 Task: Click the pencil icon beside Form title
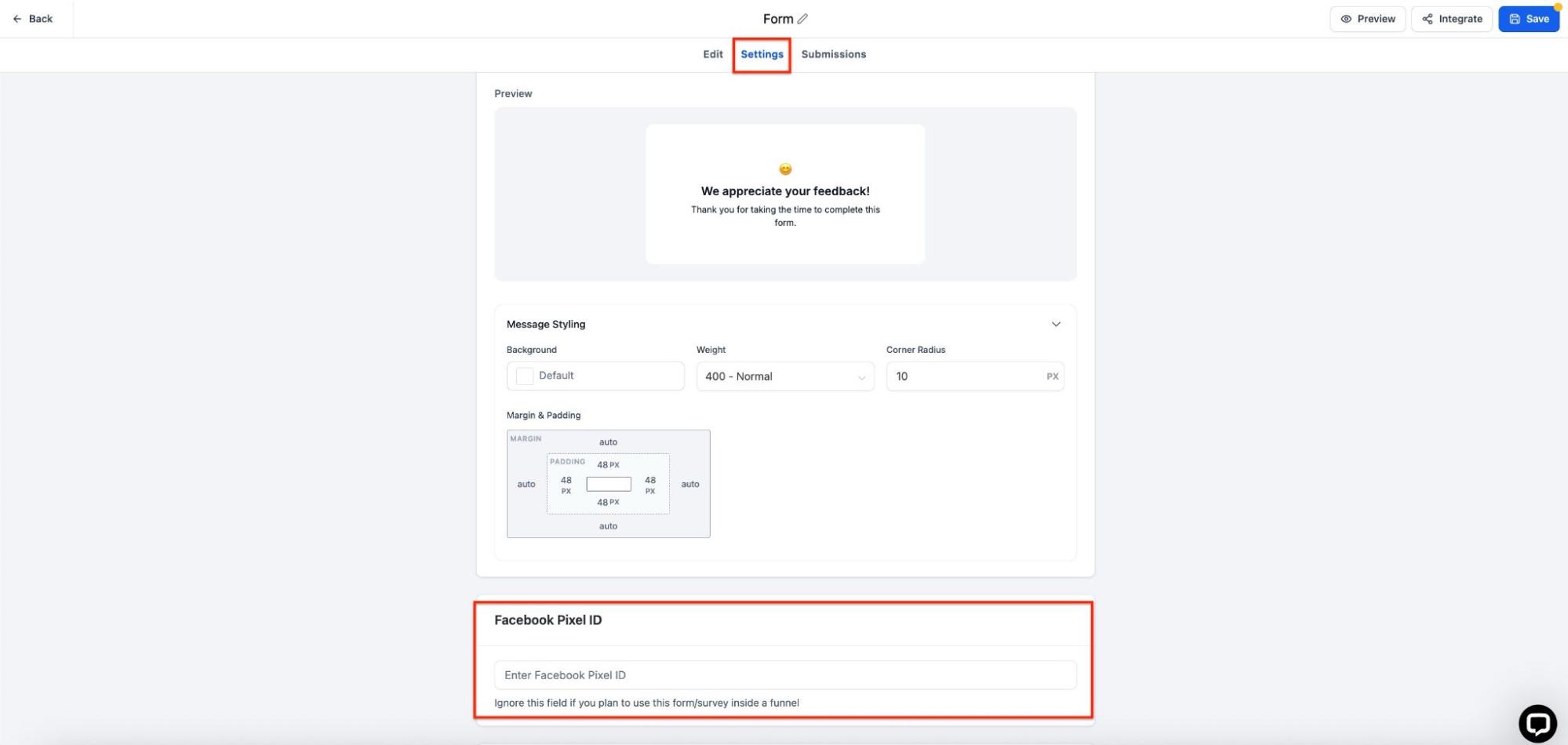[802, 19]
